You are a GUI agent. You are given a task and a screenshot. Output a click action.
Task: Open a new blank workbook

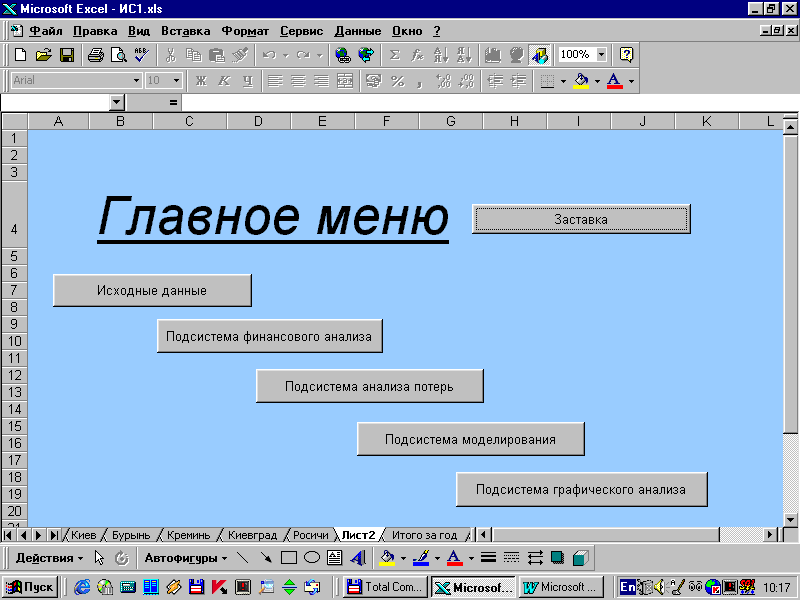pos(20,55)
